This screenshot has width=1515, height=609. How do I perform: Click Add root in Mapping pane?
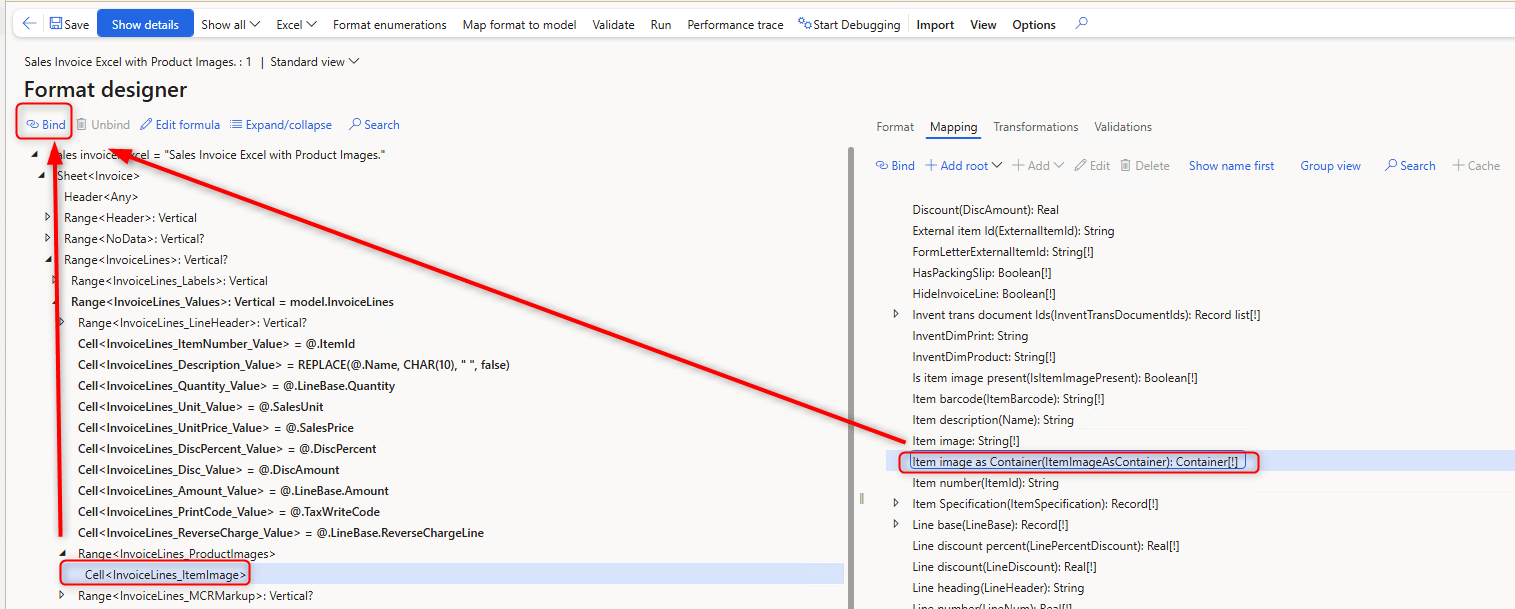(958, 166)
